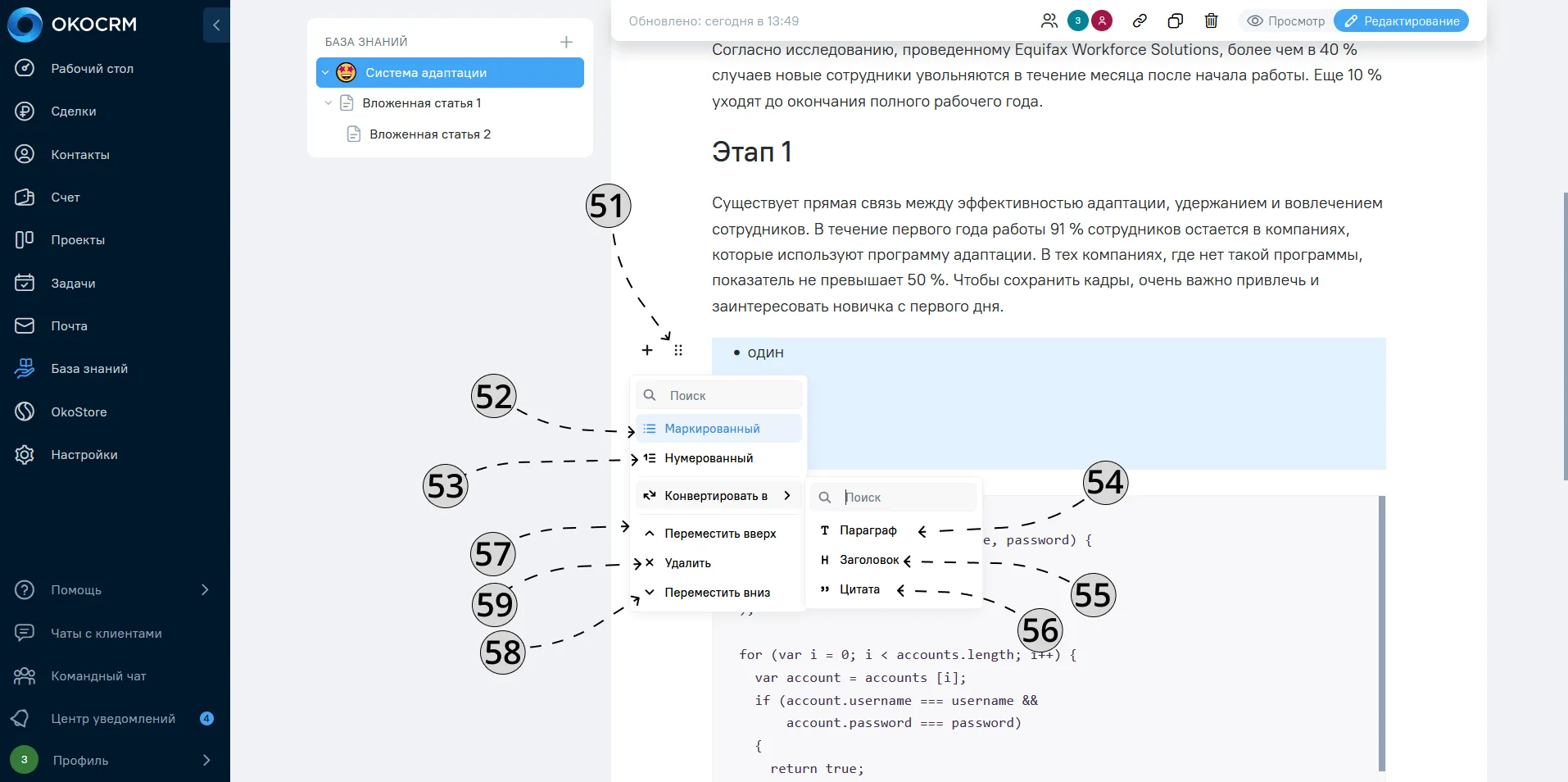Collapse Вложенная статья 1 tree chevron

329,103
